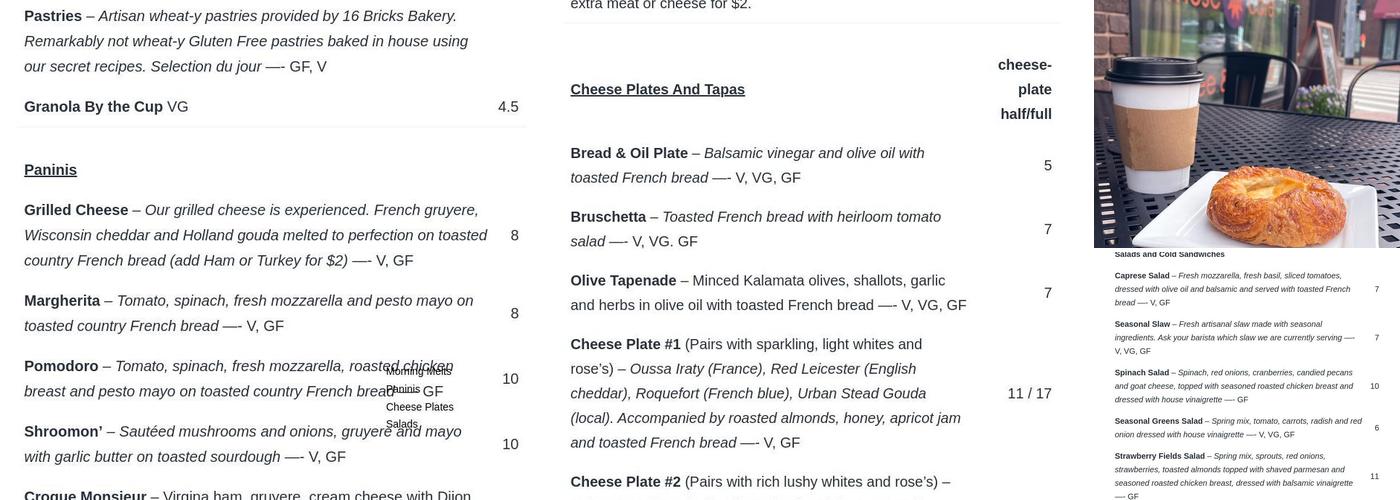Select the Bread & Oil Plate item
1400x500 pixels.
pyautogui.click(x=628, y=153)
